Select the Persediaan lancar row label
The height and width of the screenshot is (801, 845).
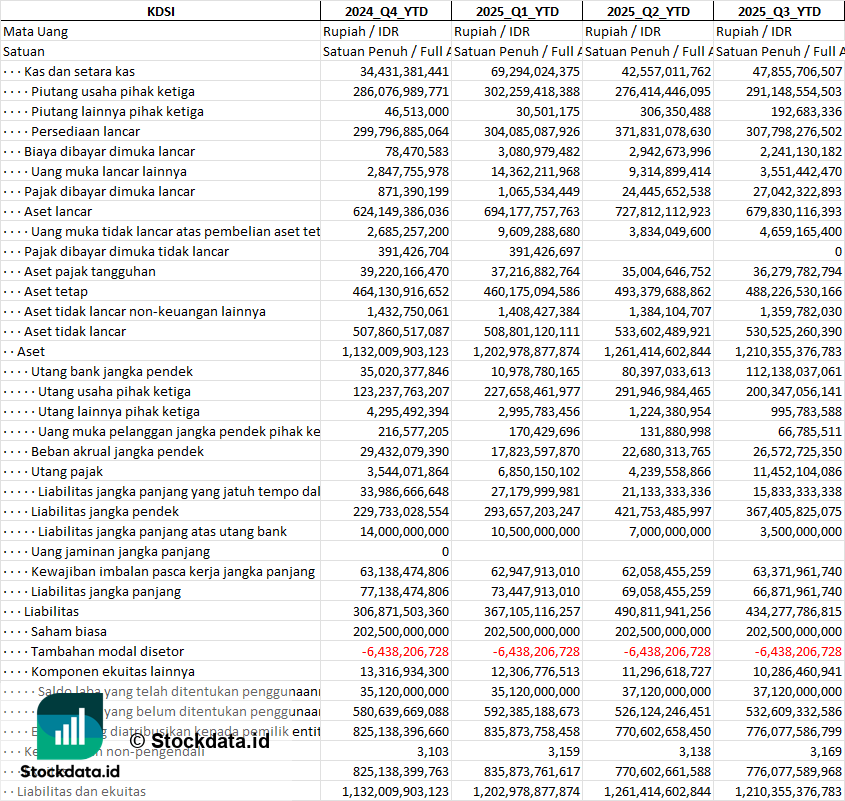(x=85, y=131)
